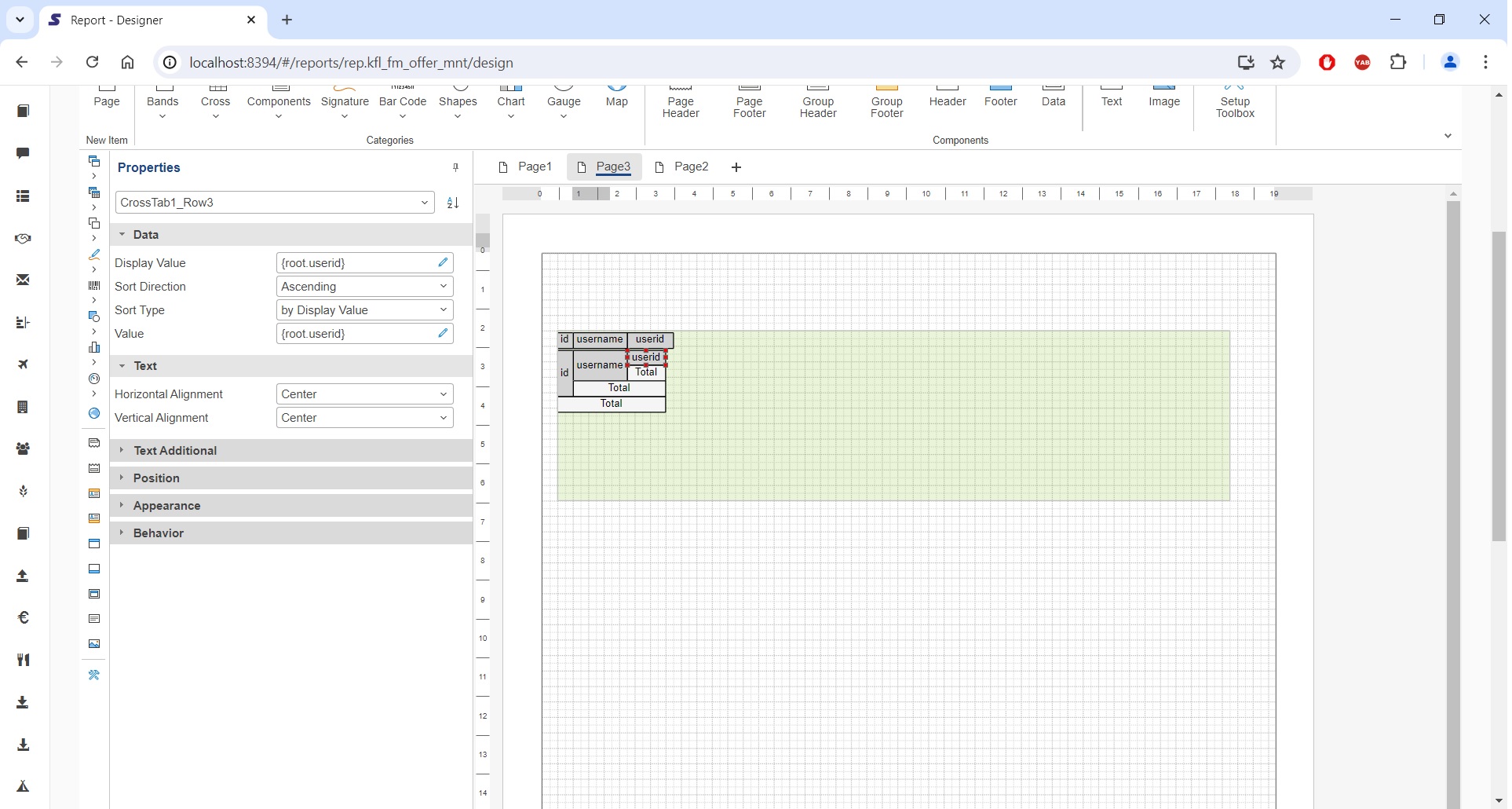Select the Gauge icon in vertical toolbox
This screenshot has height=809, width=1512.
coord(94,379)
